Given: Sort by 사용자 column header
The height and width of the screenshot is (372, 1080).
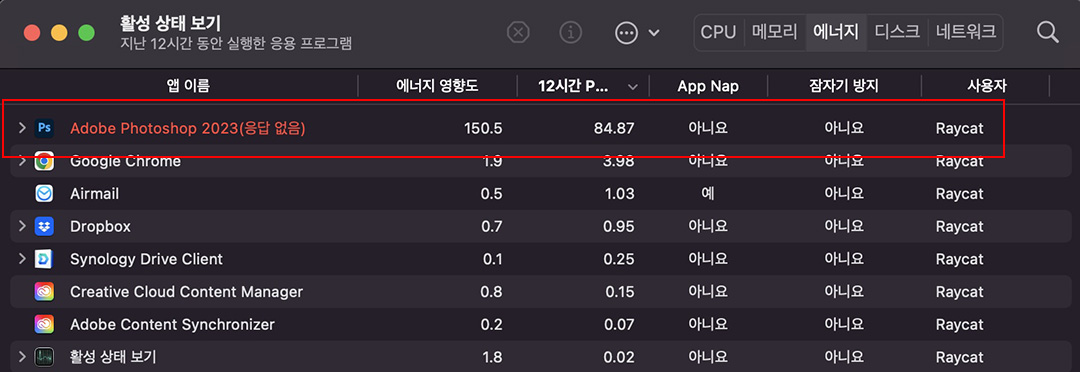Looking at the screenshot, I should pos(986,86).
